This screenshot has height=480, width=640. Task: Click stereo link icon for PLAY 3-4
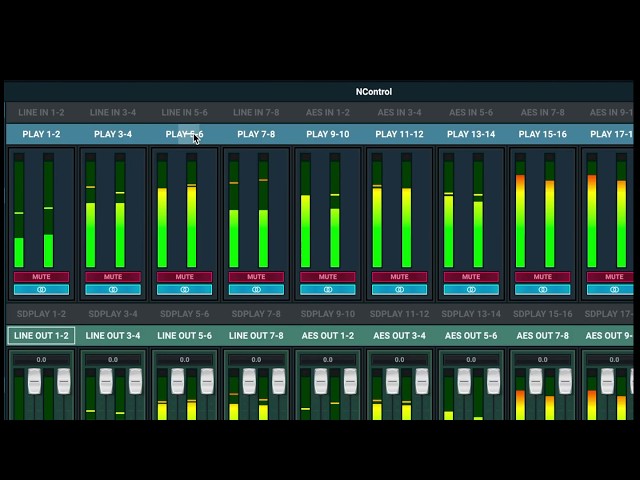click(113, 289)
